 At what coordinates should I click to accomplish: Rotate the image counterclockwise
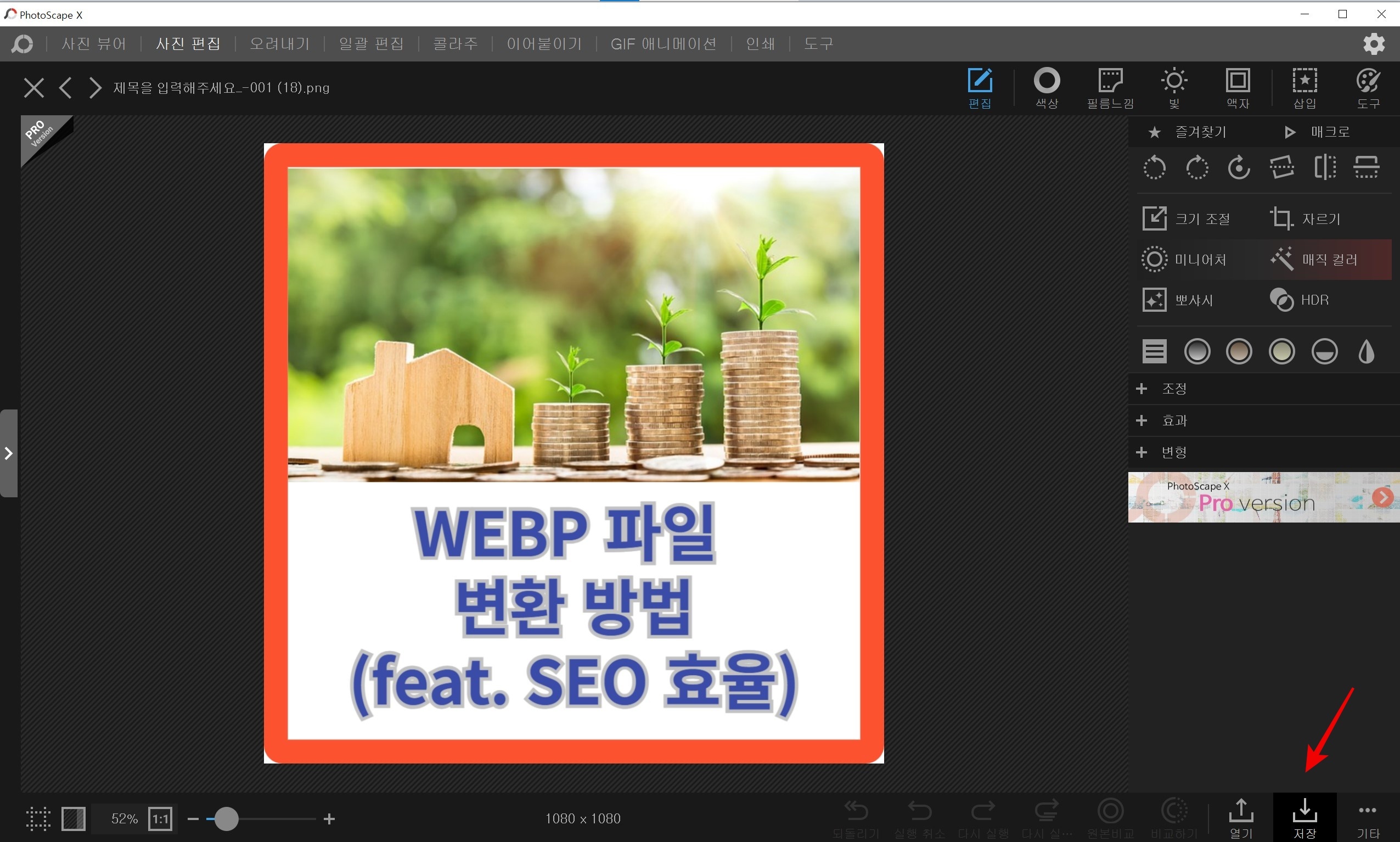click(x=1155, y=167)
